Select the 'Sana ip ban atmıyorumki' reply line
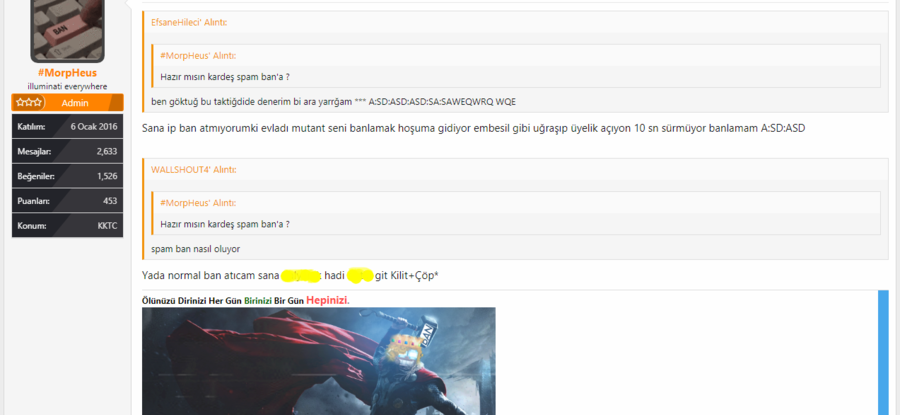 point(474,128)
